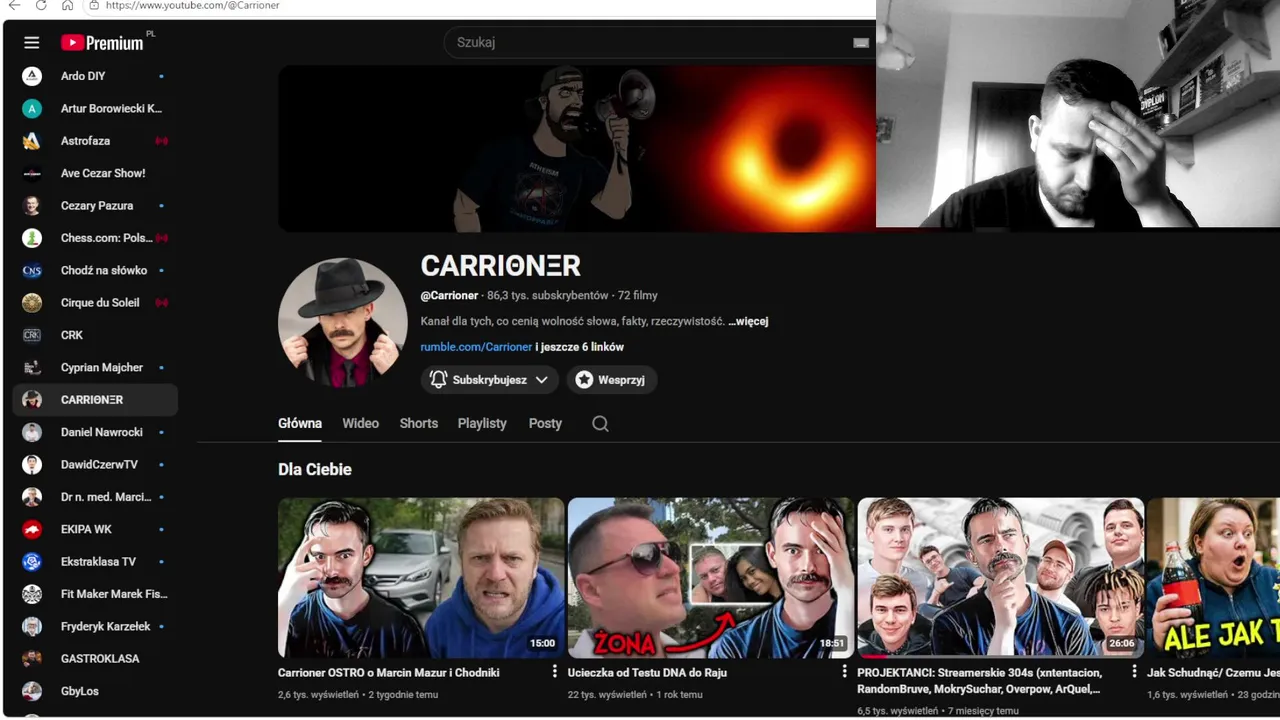Switch to the Shorts tab

419,423
